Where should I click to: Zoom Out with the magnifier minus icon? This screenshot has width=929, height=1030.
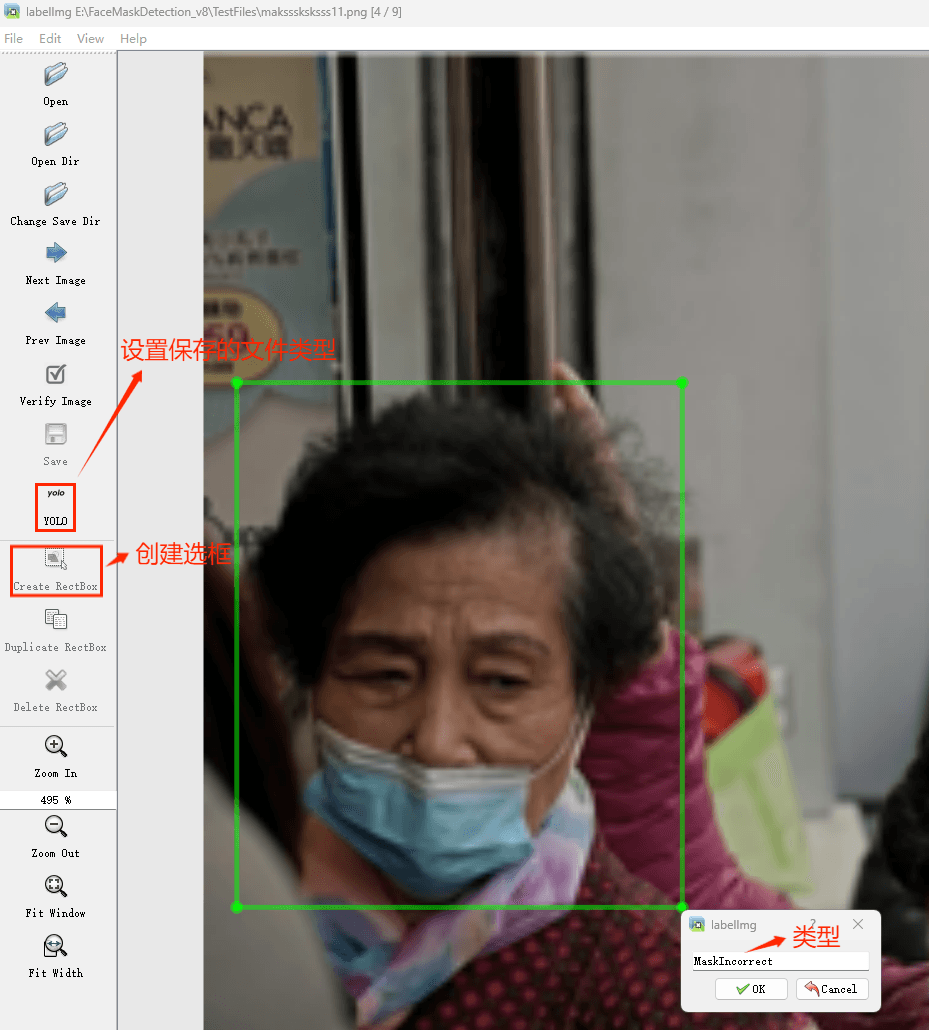click(56, 826)
